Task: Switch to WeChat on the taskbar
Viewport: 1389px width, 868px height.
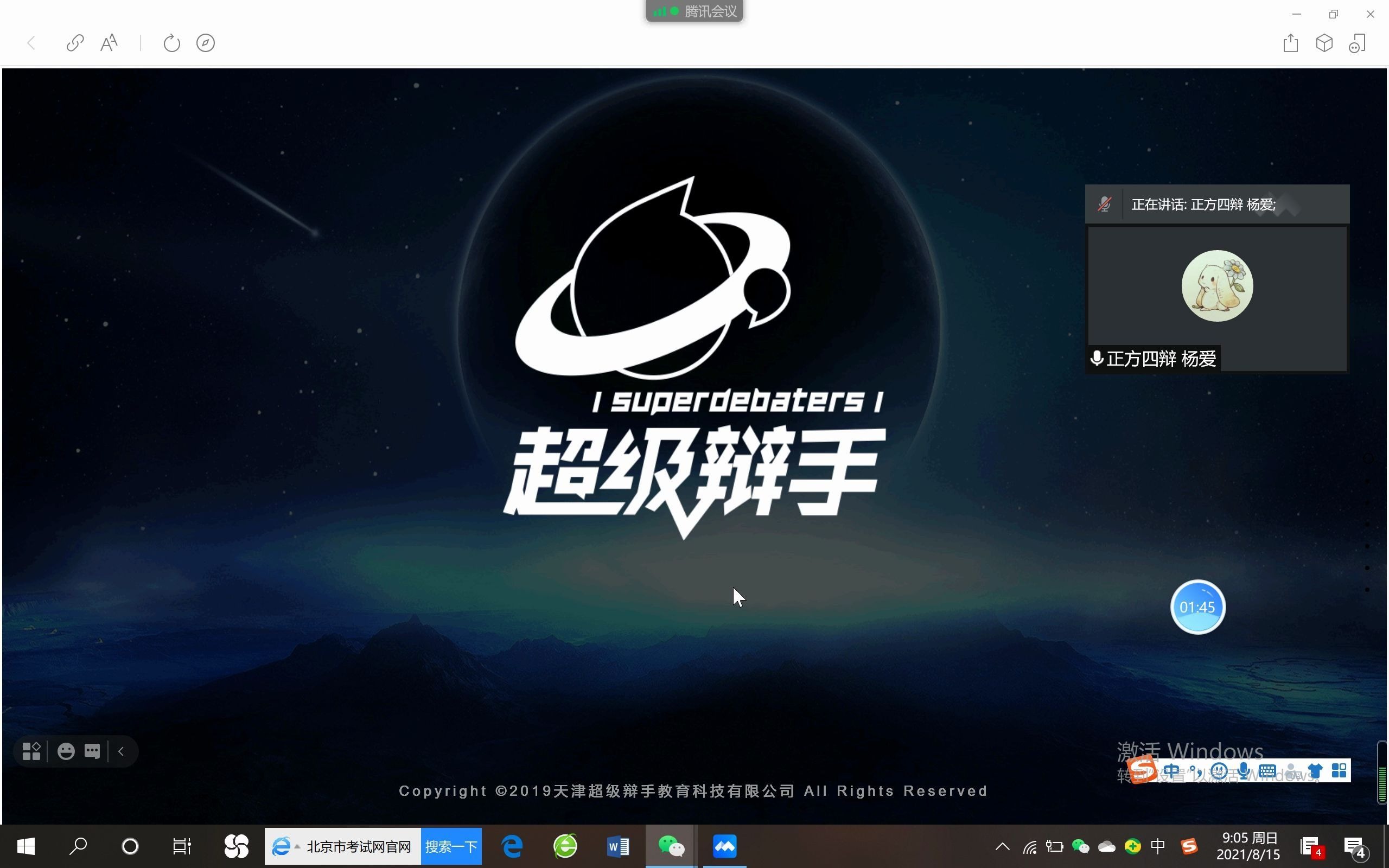Action: [x=671, y=846]
